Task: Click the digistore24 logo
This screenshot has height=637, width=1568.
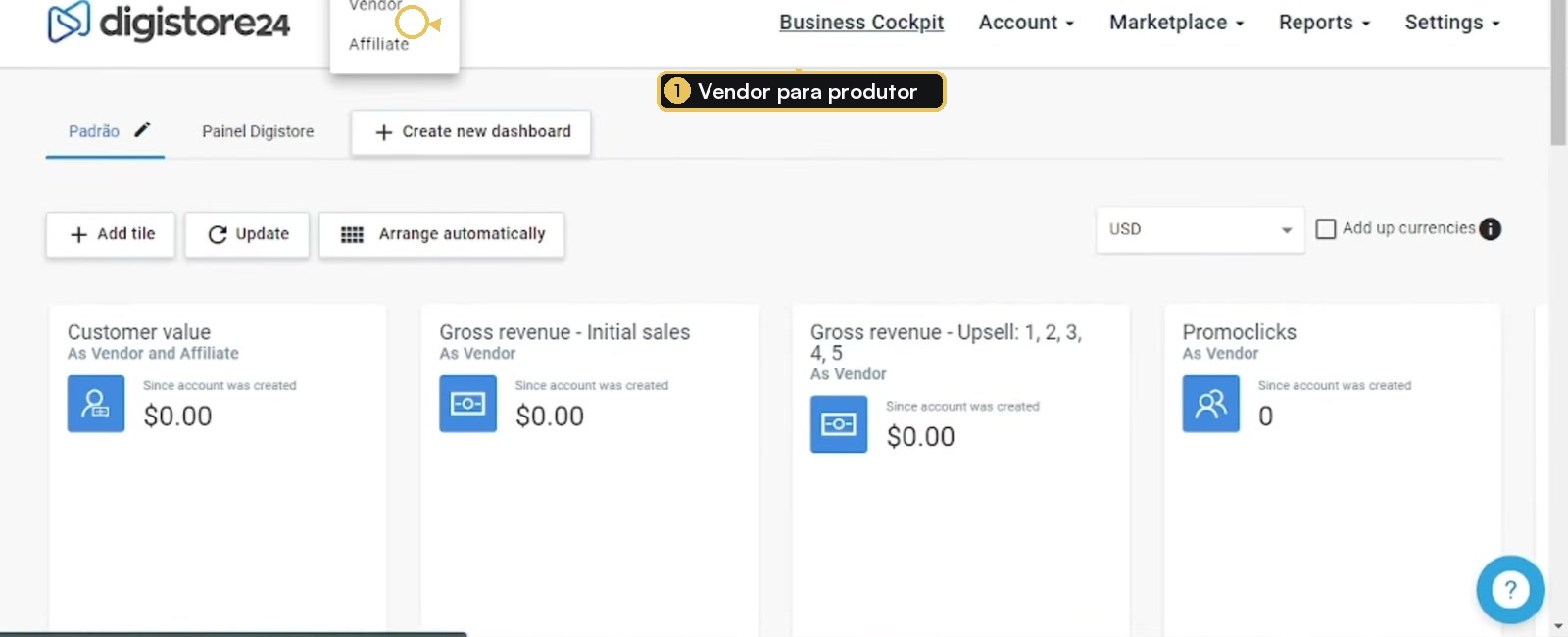Action: (169, 22)
